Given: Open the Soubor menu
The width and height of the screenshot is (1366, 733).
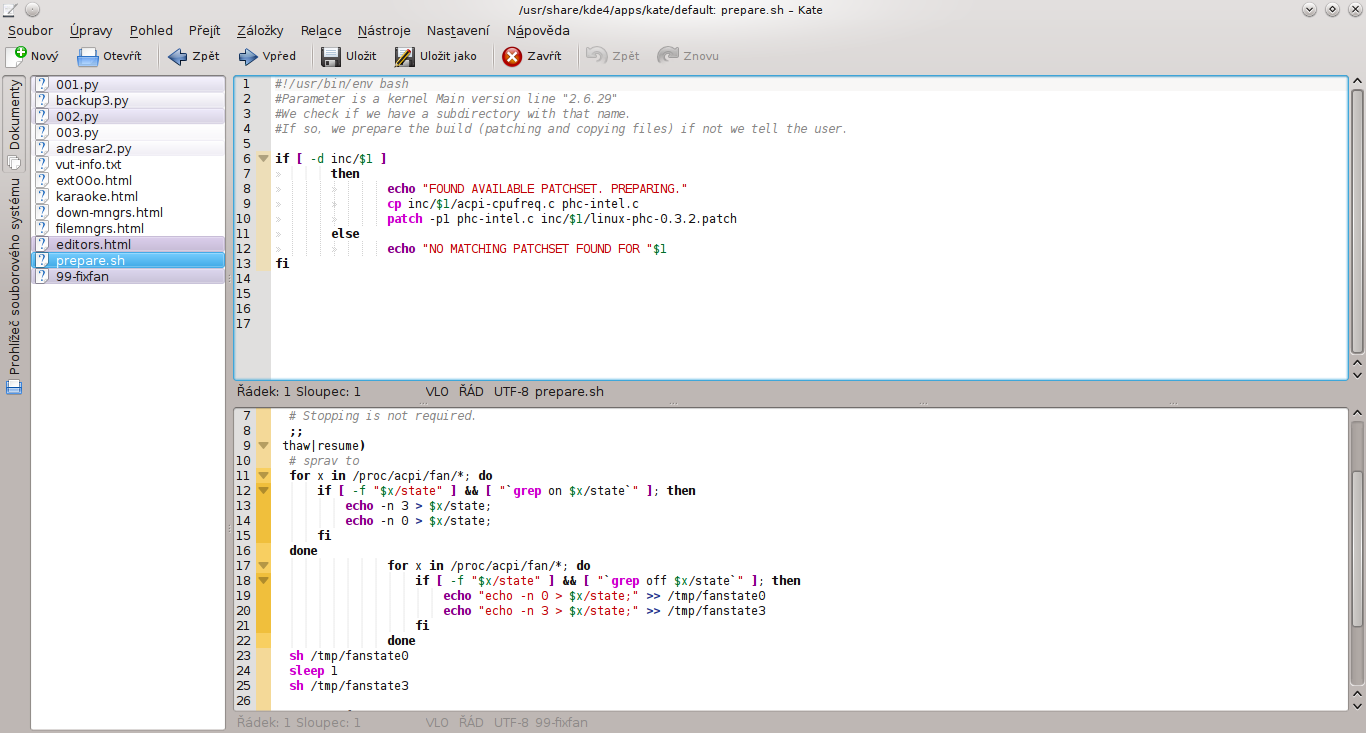Looking at the screenshot, I should [30, 30].
